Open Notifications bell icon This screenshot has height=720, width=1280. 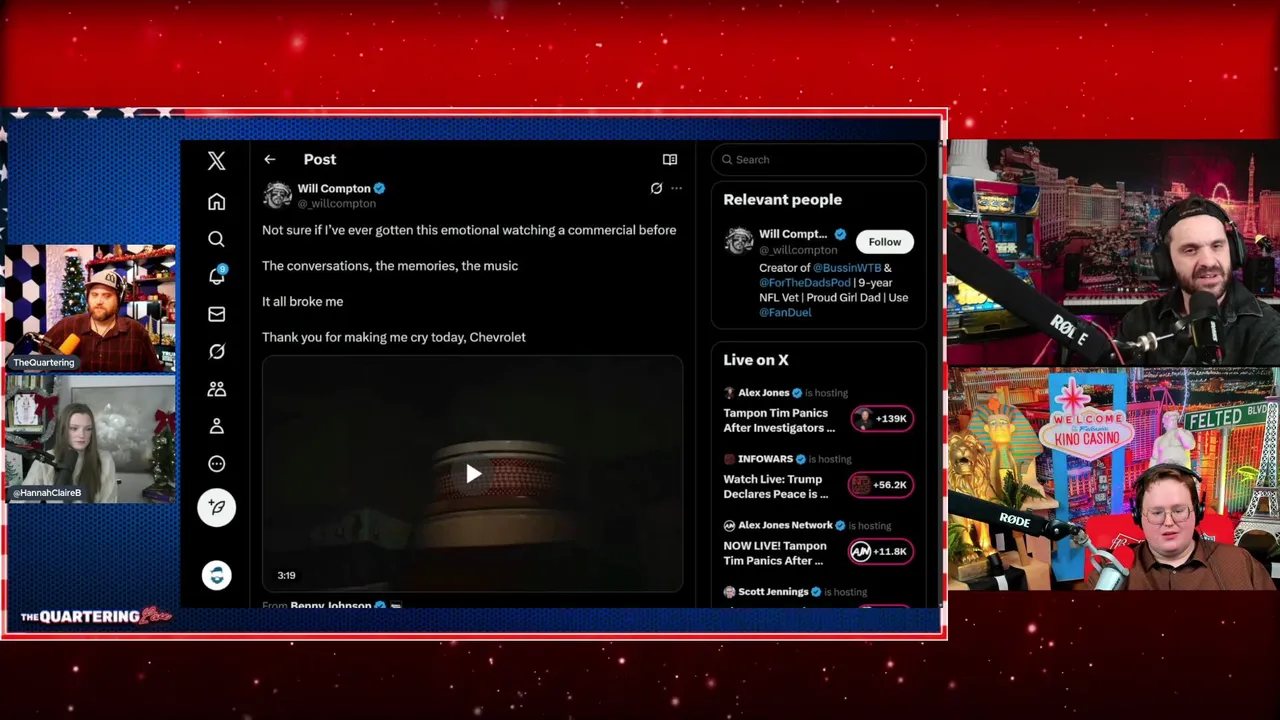coord(216,276)
